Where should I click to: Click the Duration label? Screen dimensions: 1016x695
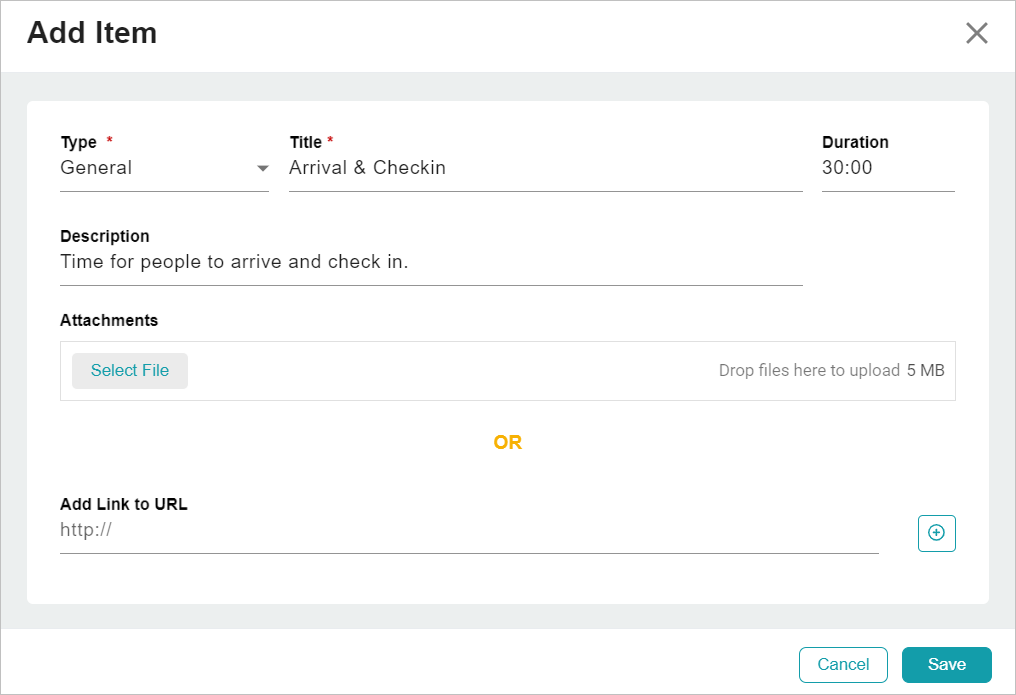tap(855, 142)
